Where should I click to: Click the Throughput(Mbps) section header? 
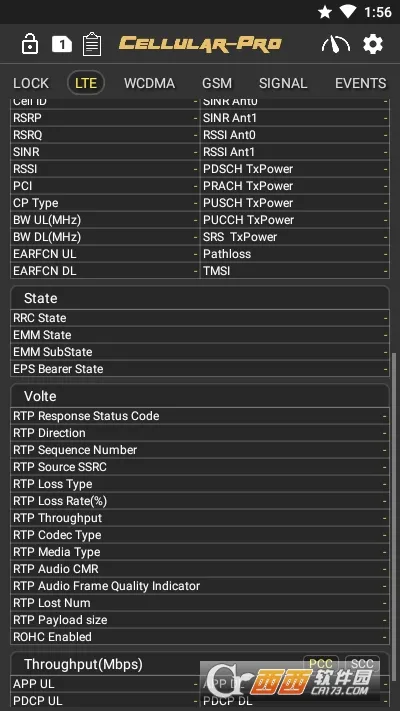[200, 664]
